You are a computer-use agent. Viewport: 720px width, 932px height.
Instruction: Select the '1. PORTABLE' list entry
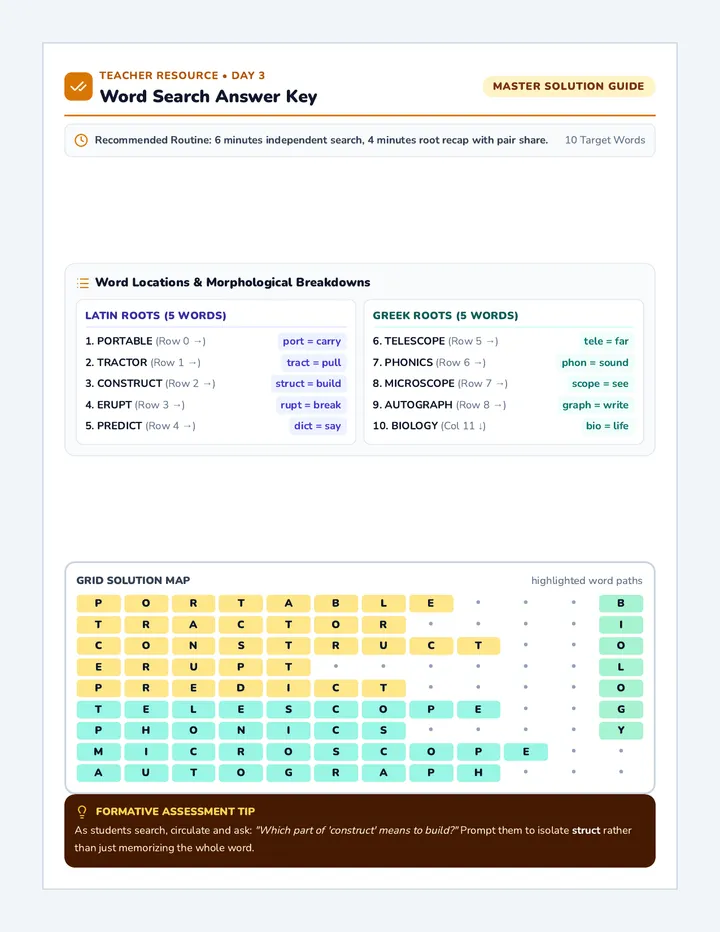pyautogui.click(x=145, y=341)
